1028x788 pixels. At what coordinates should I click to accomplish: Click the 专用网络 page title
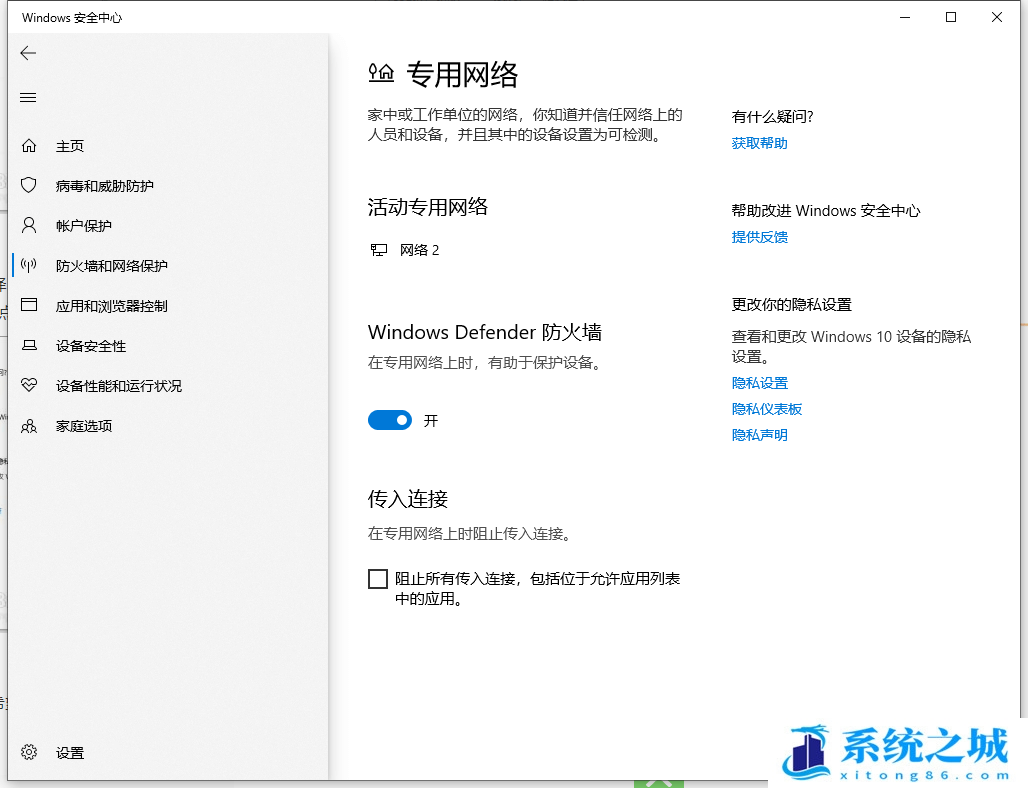tap(462, 74)
